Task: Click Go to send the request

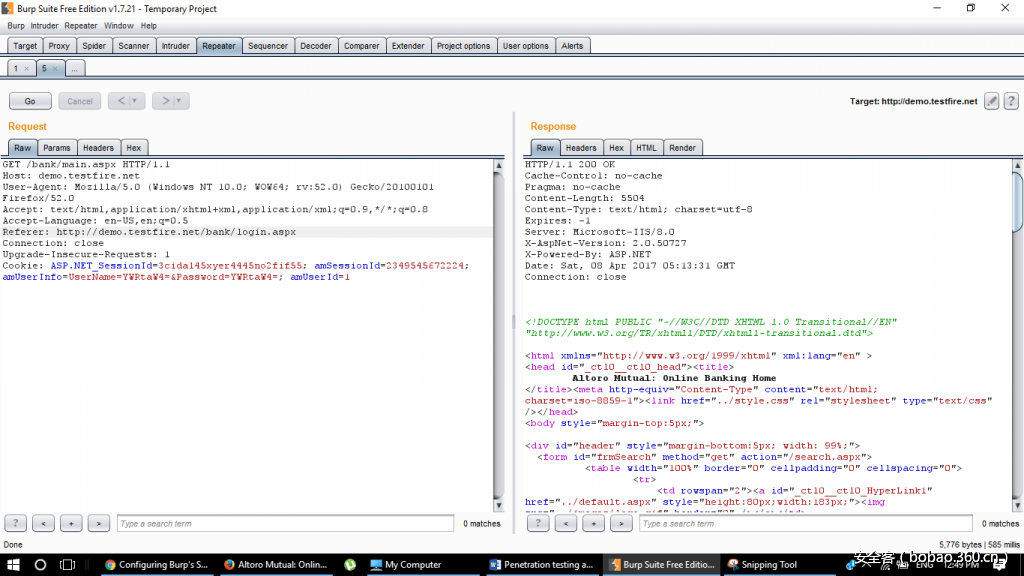Action: click(30, 100)
